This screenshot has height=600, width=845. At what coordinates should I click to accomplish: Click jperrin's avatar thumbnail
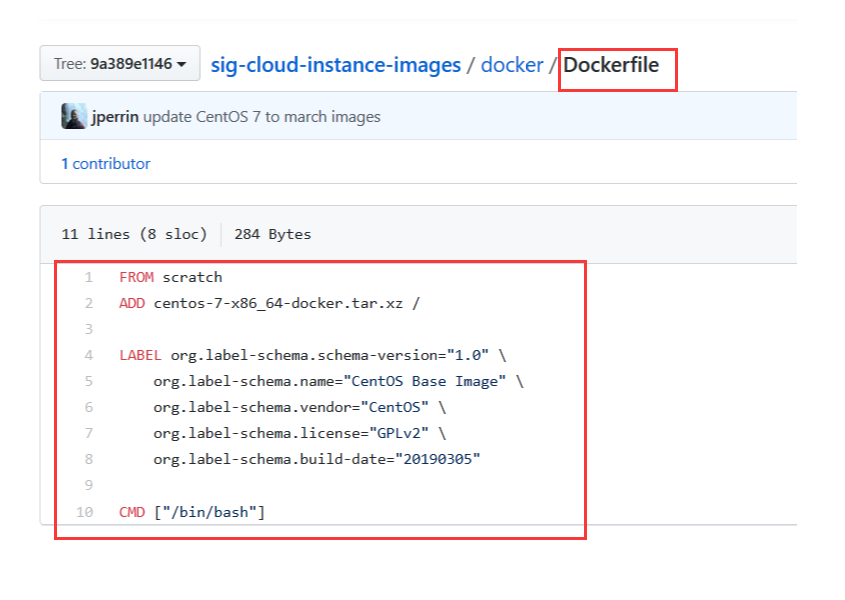(x=74, y=116)
